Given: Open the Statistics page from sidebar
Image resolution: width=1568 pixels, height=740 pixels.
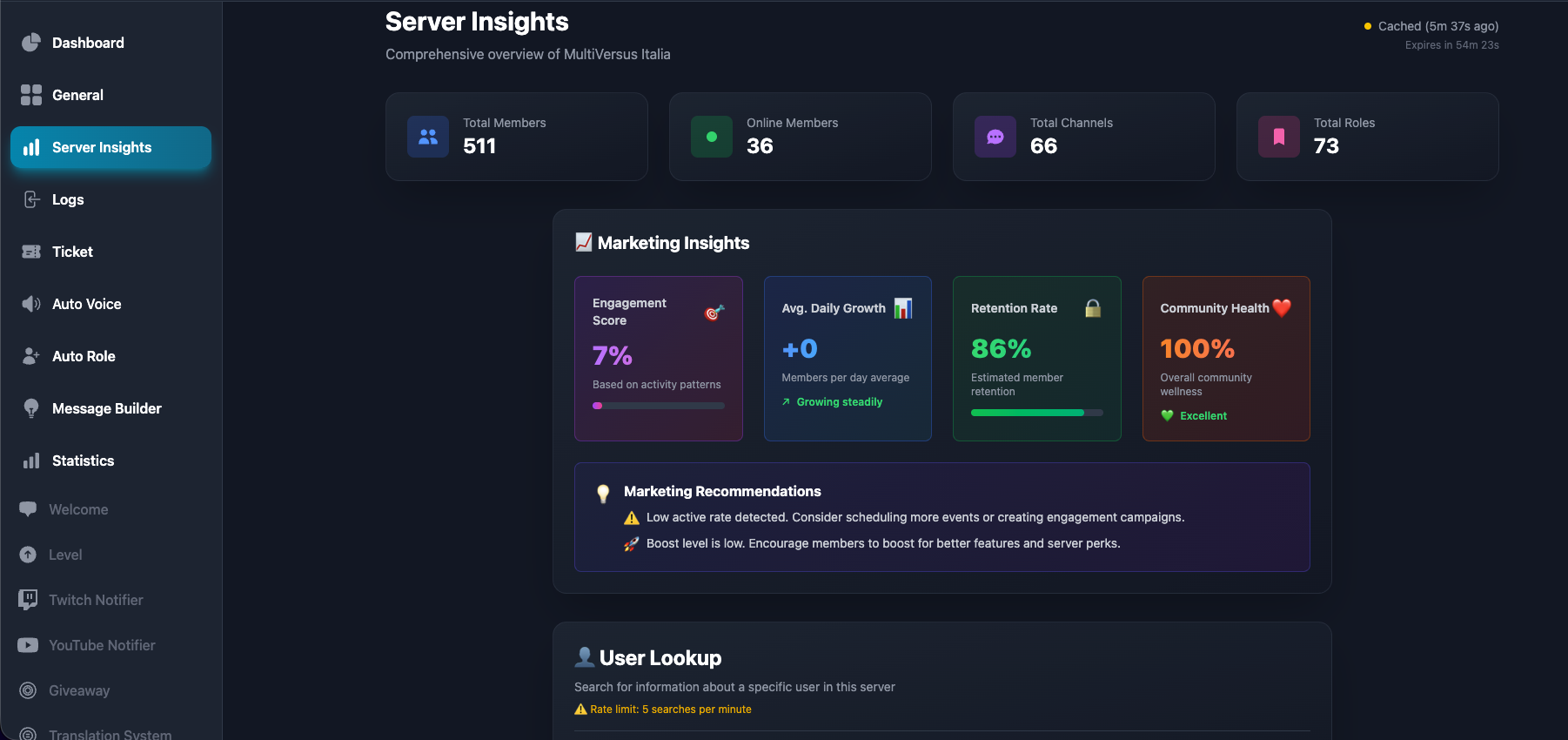Looking at the screenshot, I should pos(83,461).
